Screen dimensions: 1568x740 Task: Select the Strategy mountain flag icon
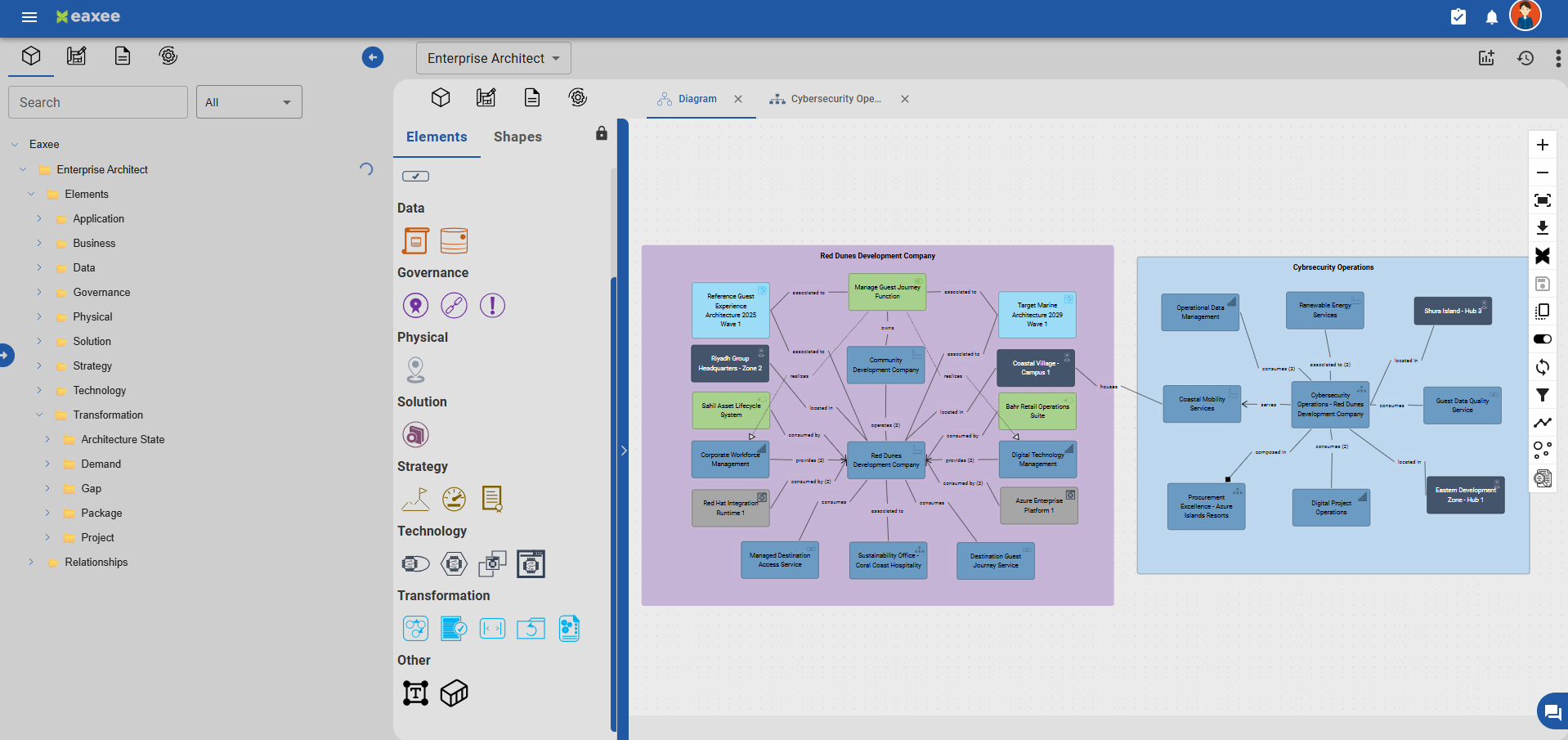(415, 499)
